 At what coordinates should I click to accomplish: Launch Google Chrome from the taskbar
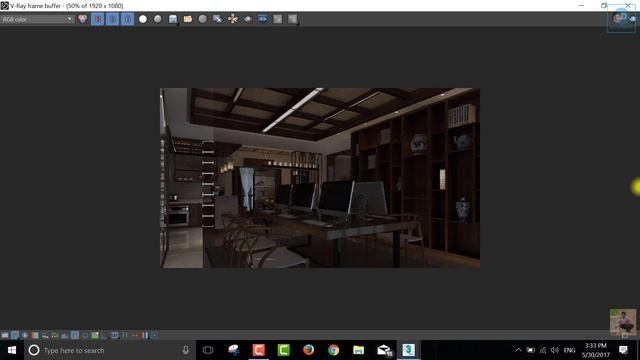click(x=333, y=350)
